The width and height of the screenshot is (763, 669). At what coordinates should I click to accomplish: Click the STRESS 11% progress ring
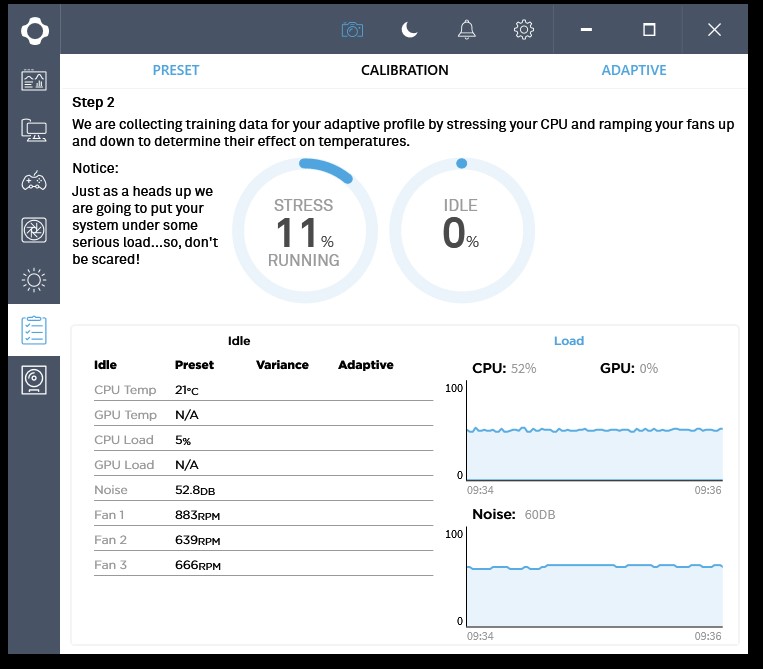pyautogui.click(x=305, y=230)
